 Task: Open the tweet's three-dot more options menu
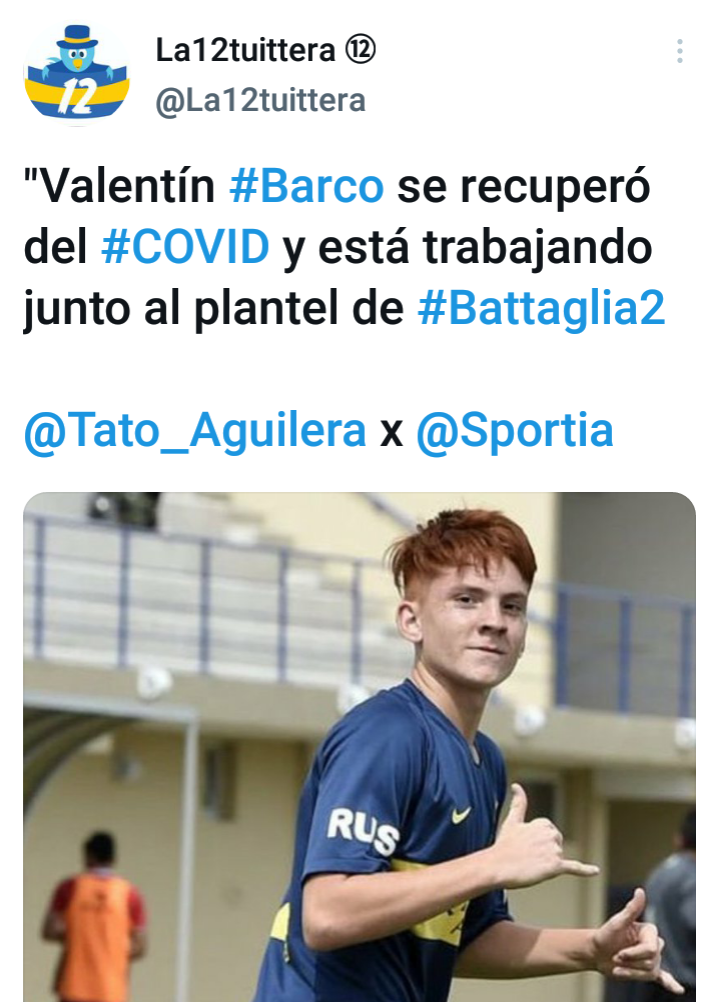[679, 51]
